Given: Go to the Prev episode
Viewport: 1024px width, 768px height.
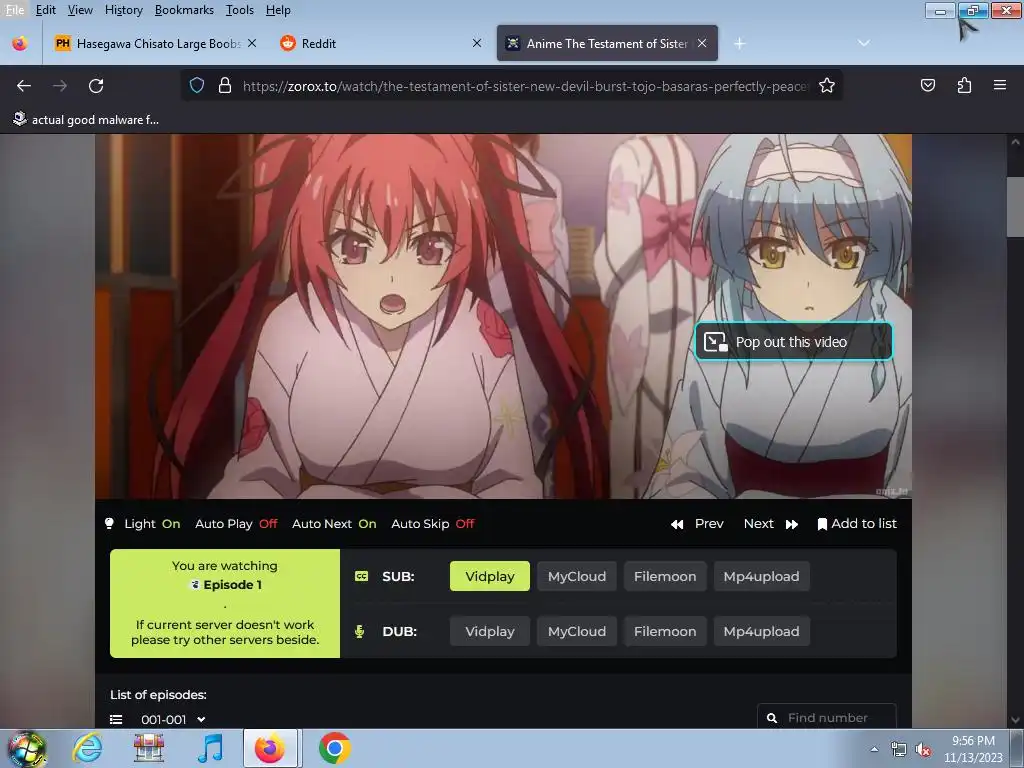Looking at the screenshot, I should coord(697,524).
